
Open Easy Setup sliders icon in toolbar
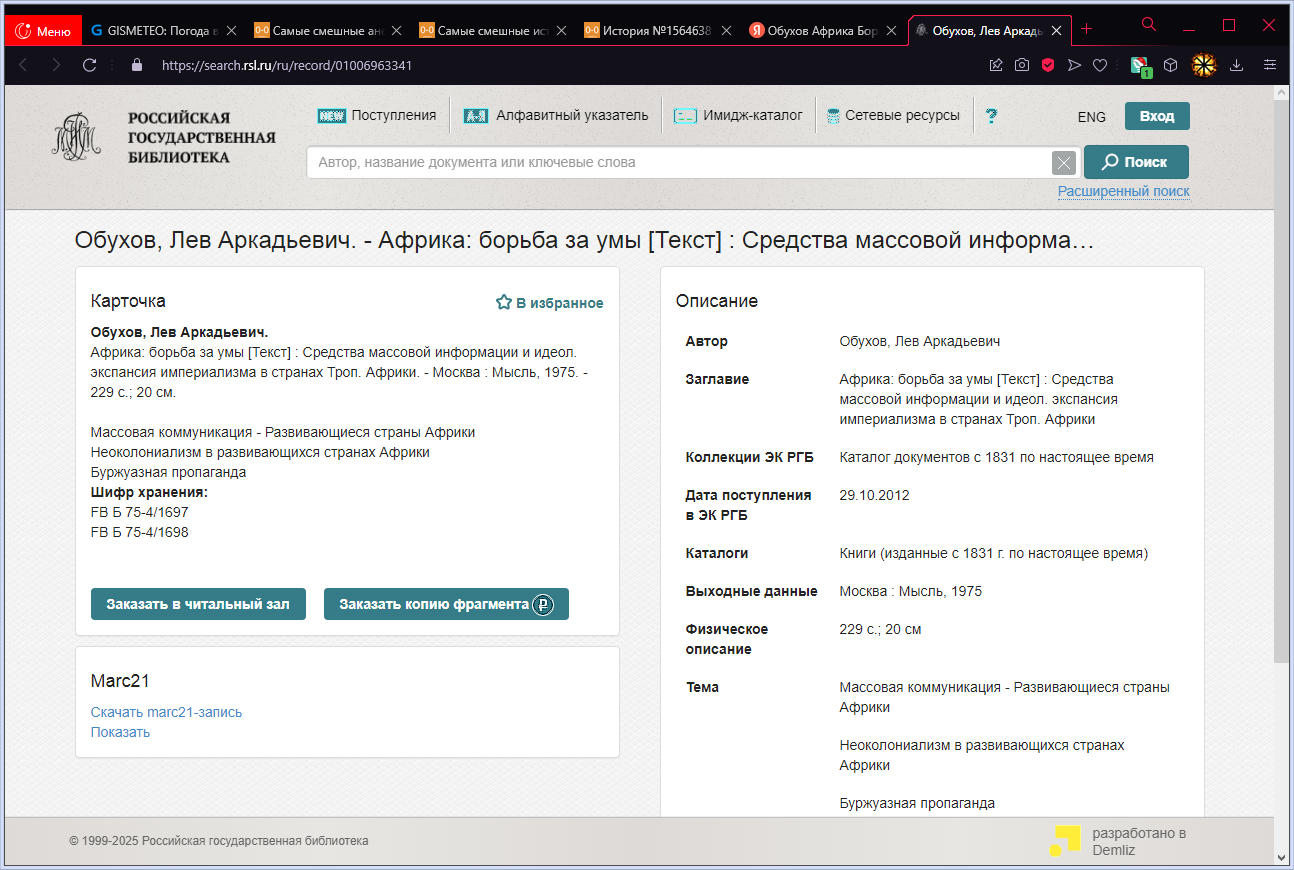tap(1270, 65)
